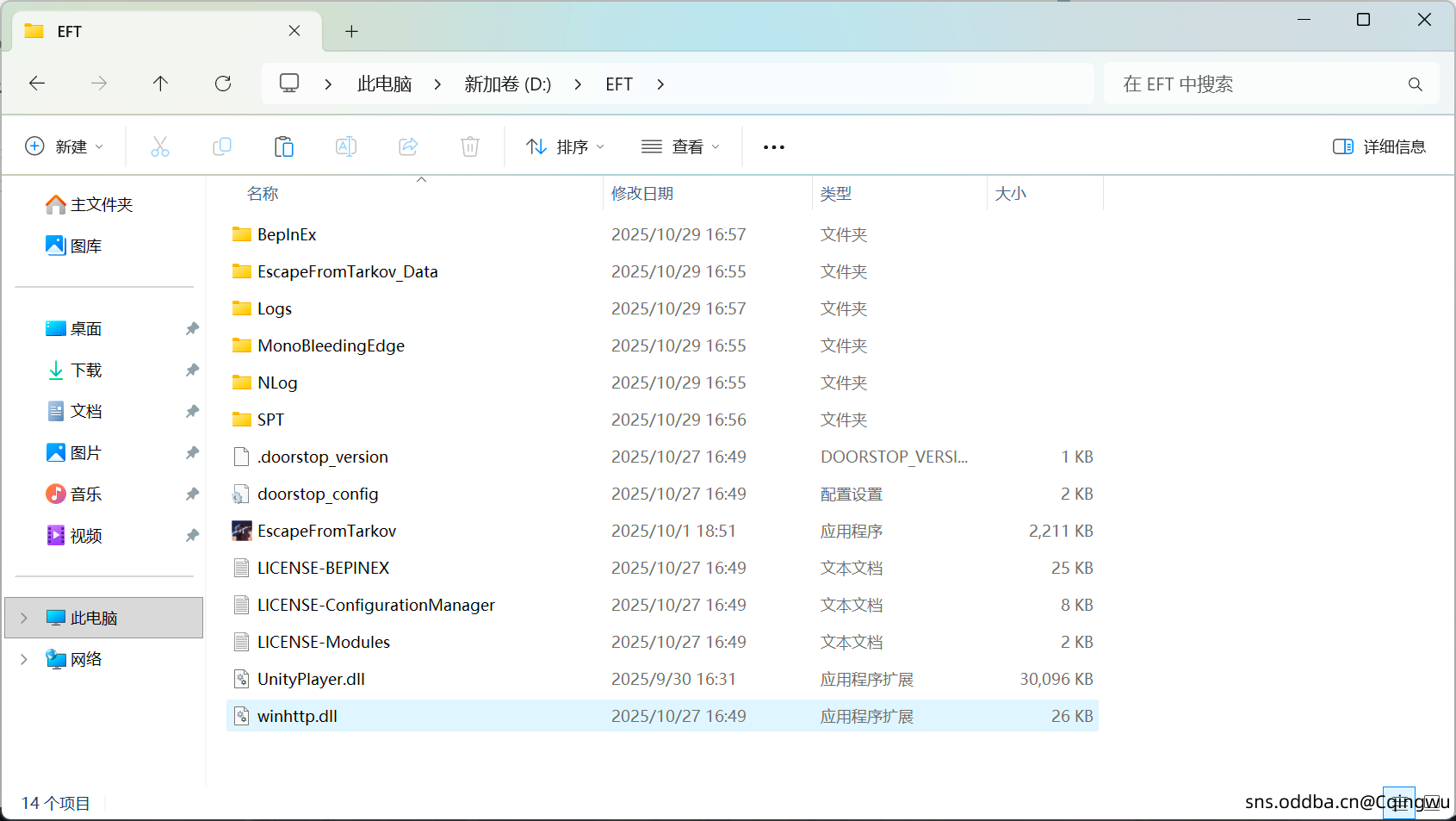Expand the 网络 tree node
Screen dimensions: 1456x821
pos(24,659)
